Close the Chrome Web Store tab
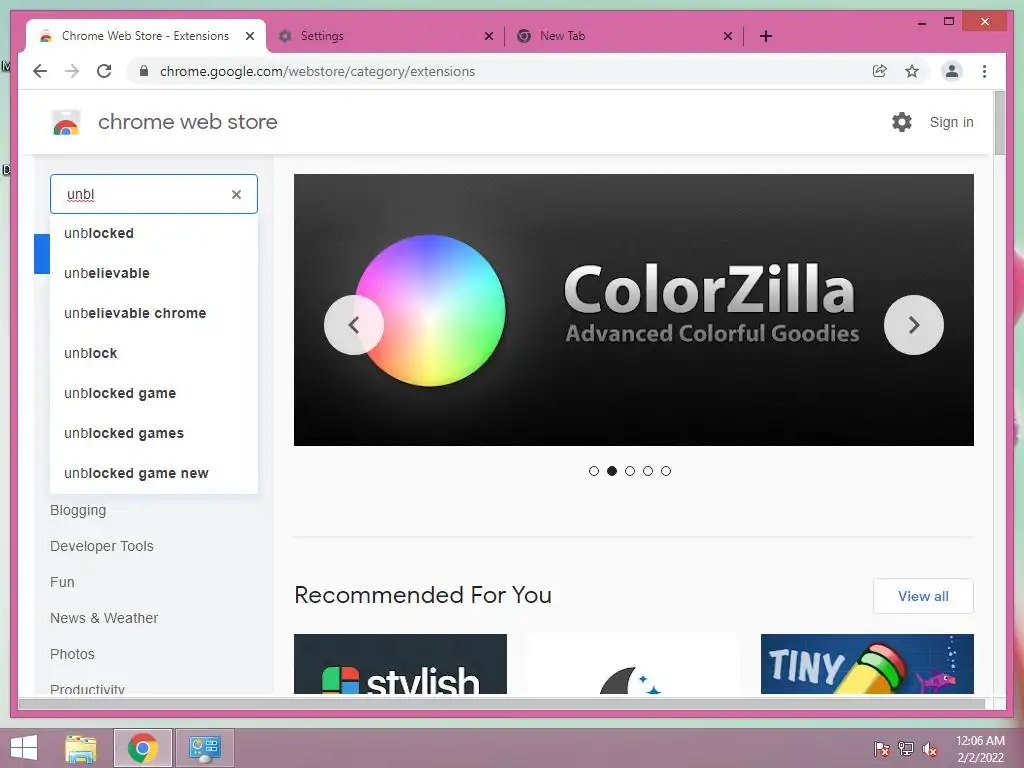1024x768 pixels. 249,36
